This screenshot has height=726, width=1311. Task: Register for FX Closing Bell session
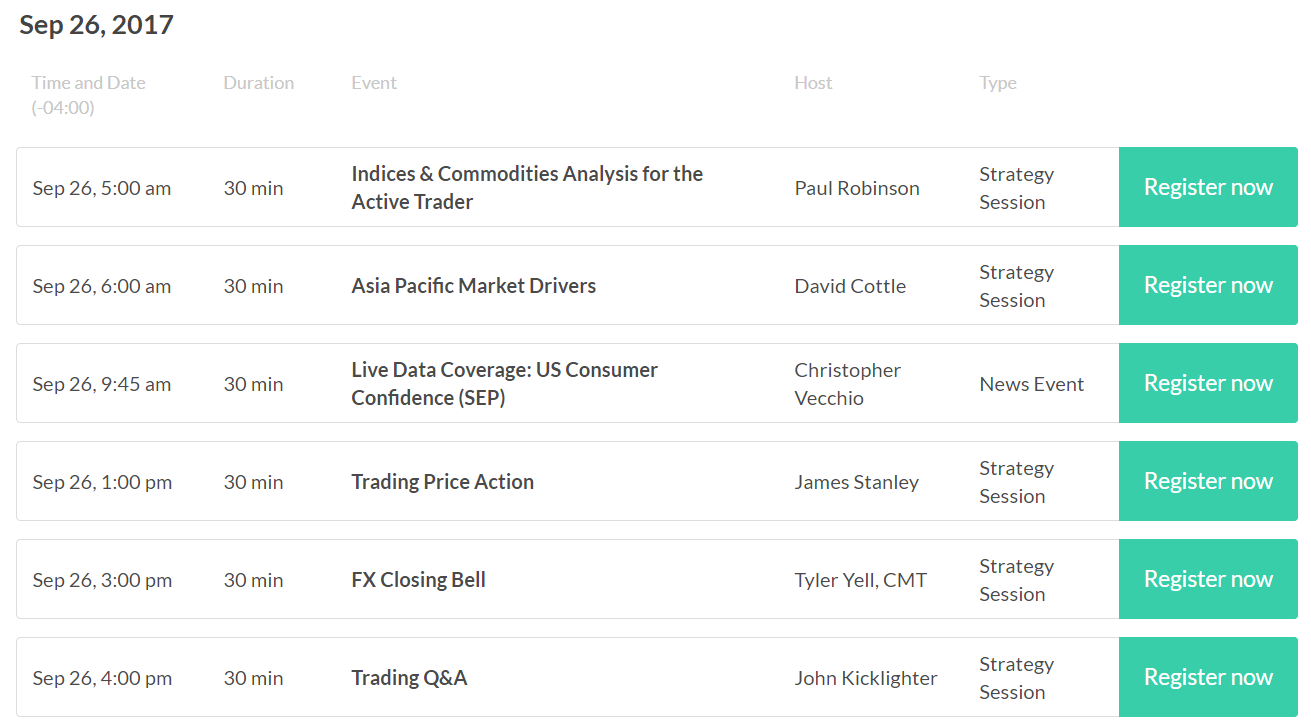1208,579
